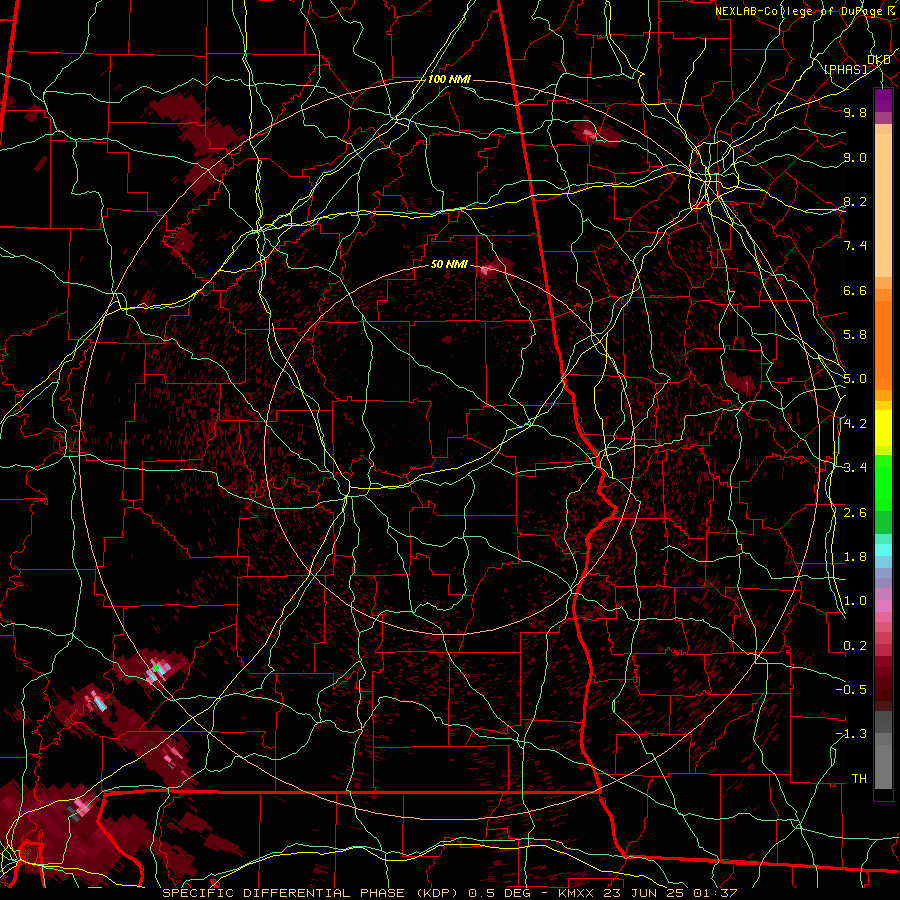The width and height of the screenshot is (900, 900).
Task: Click the SPECIFIC DIFFERENTIAL PHASE (KDP) title
Action: click(312, 893)
